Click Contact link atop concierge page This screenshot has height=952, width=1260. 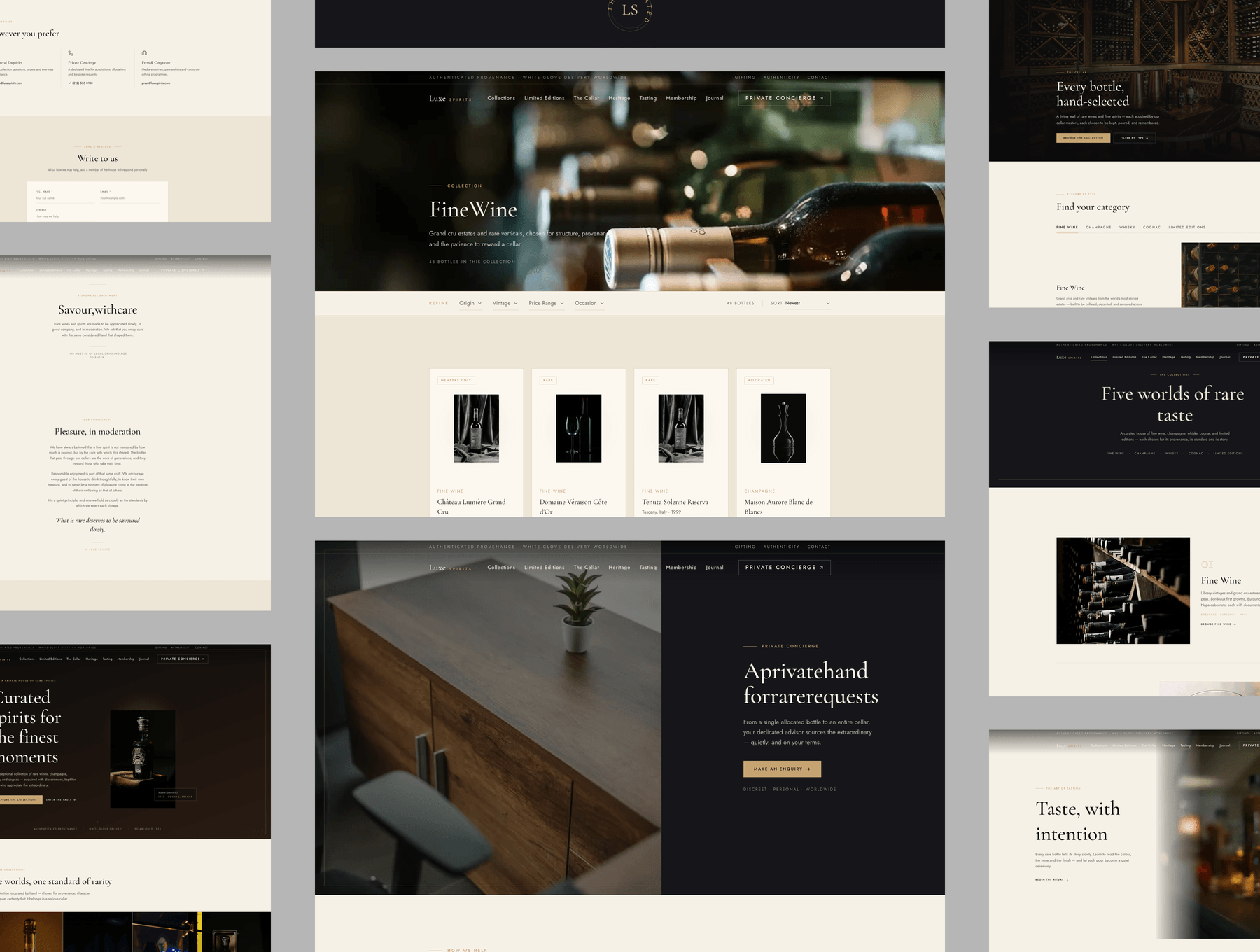(x=818, y=547)
